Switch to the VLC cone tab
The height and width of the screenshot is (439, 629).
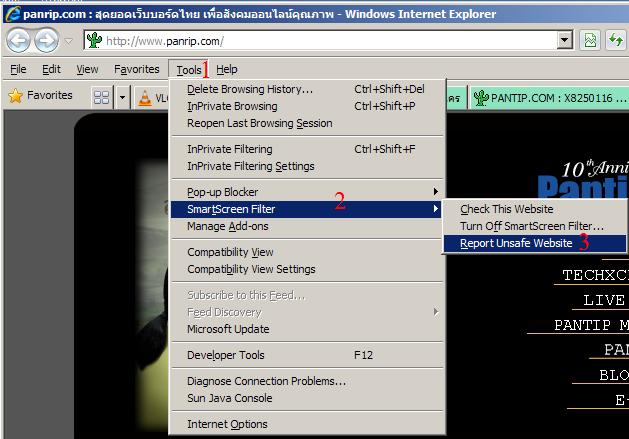[152, 98]
